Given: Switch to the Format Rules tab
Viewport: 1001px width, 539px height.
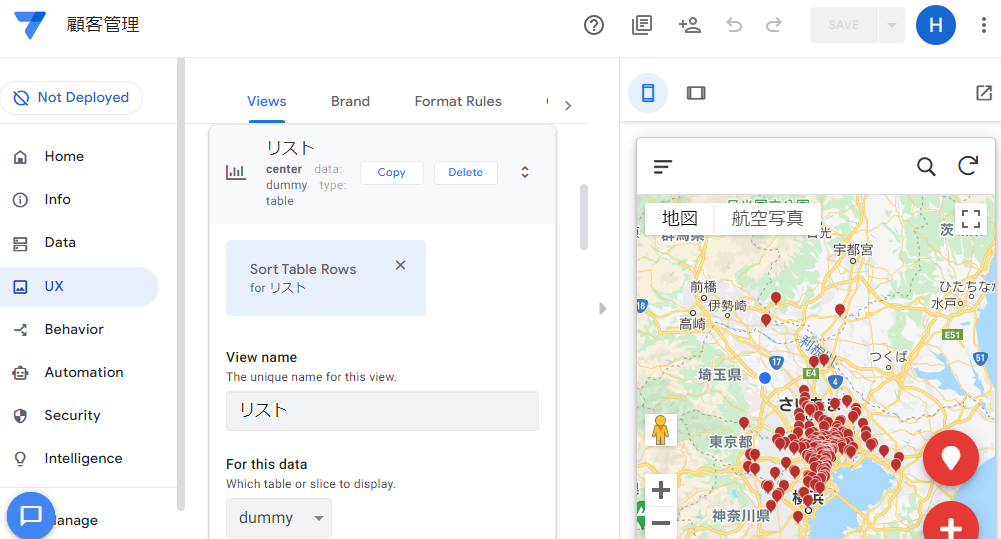Looking at the screenshot, I should coord(458,102).
